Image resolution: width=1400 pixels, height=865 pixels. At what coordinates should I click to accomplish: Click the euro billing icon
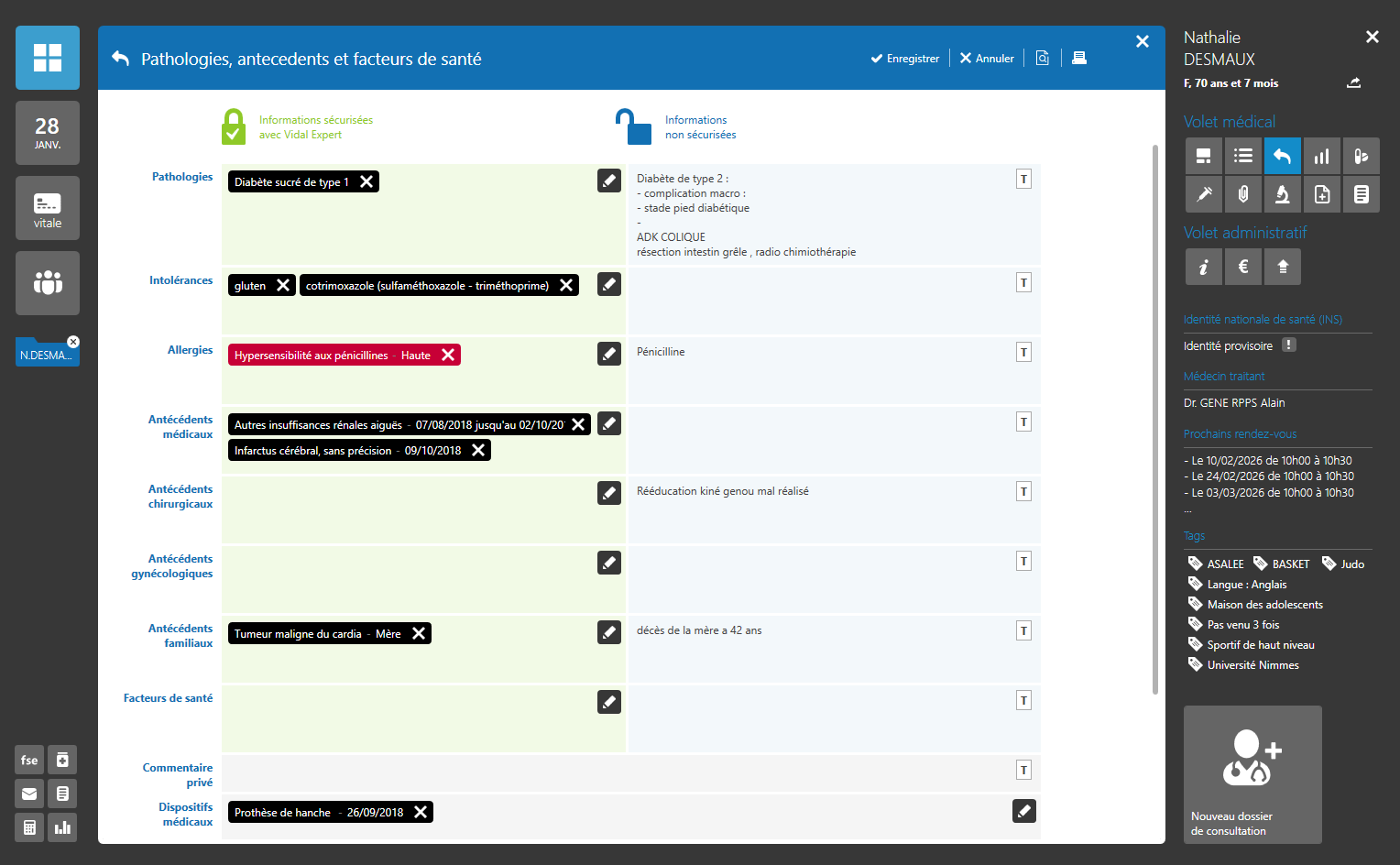point(1243,267)
